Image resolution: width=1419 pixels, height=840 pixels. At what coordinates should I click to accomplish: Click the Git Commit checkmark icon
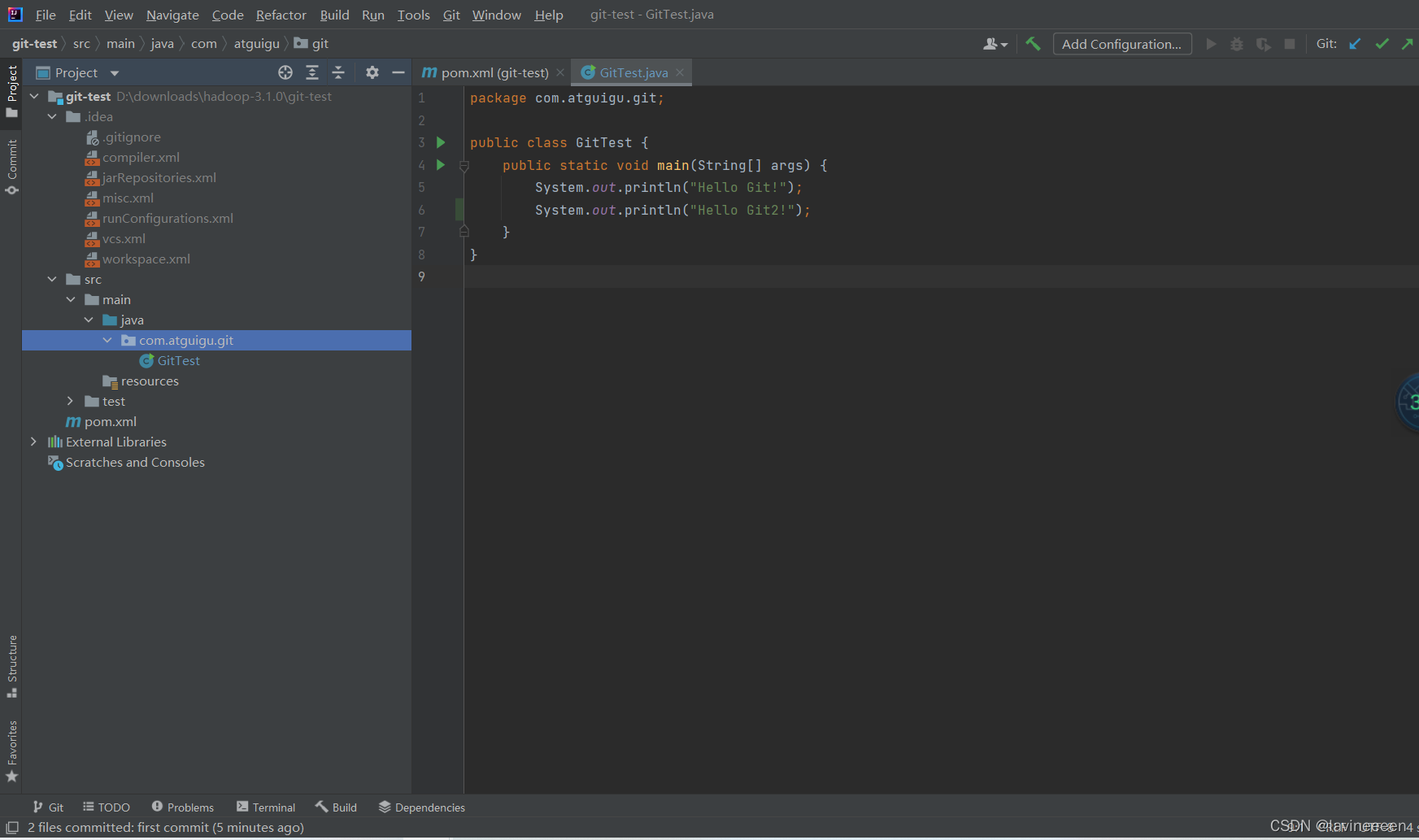[1382, 44]
